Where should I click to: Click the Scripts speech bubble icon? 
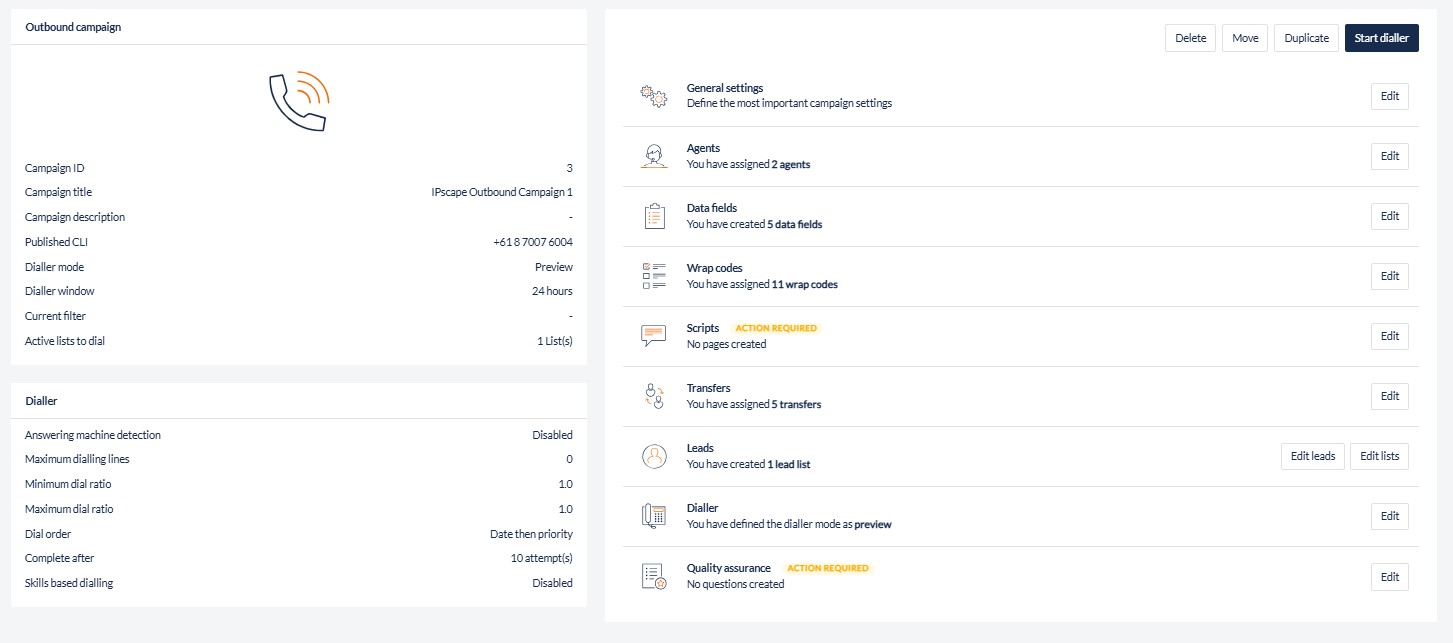coord(653,336)
